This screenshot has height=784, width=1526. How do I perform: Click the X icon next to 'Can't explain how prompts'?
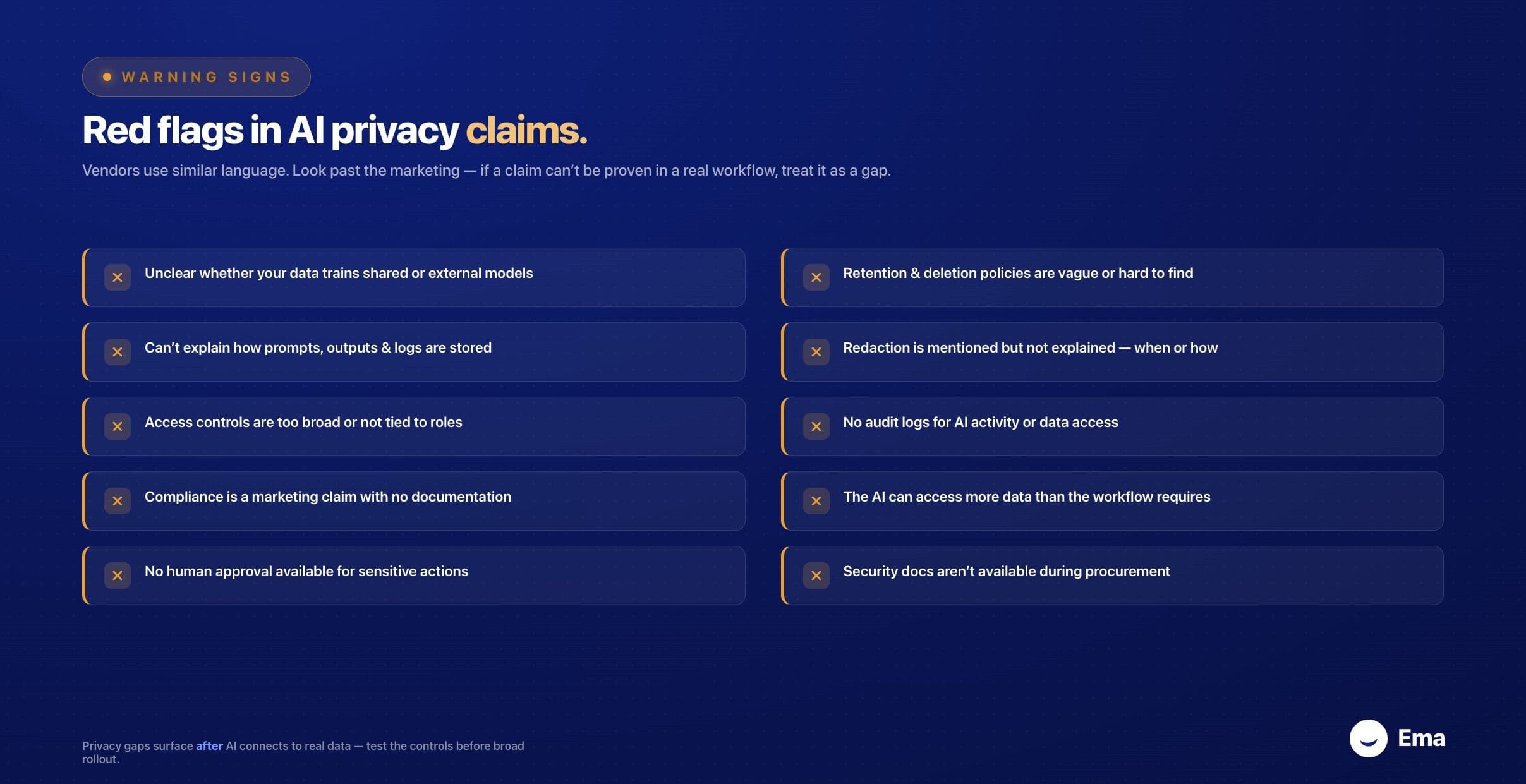(x=118, y=352)
